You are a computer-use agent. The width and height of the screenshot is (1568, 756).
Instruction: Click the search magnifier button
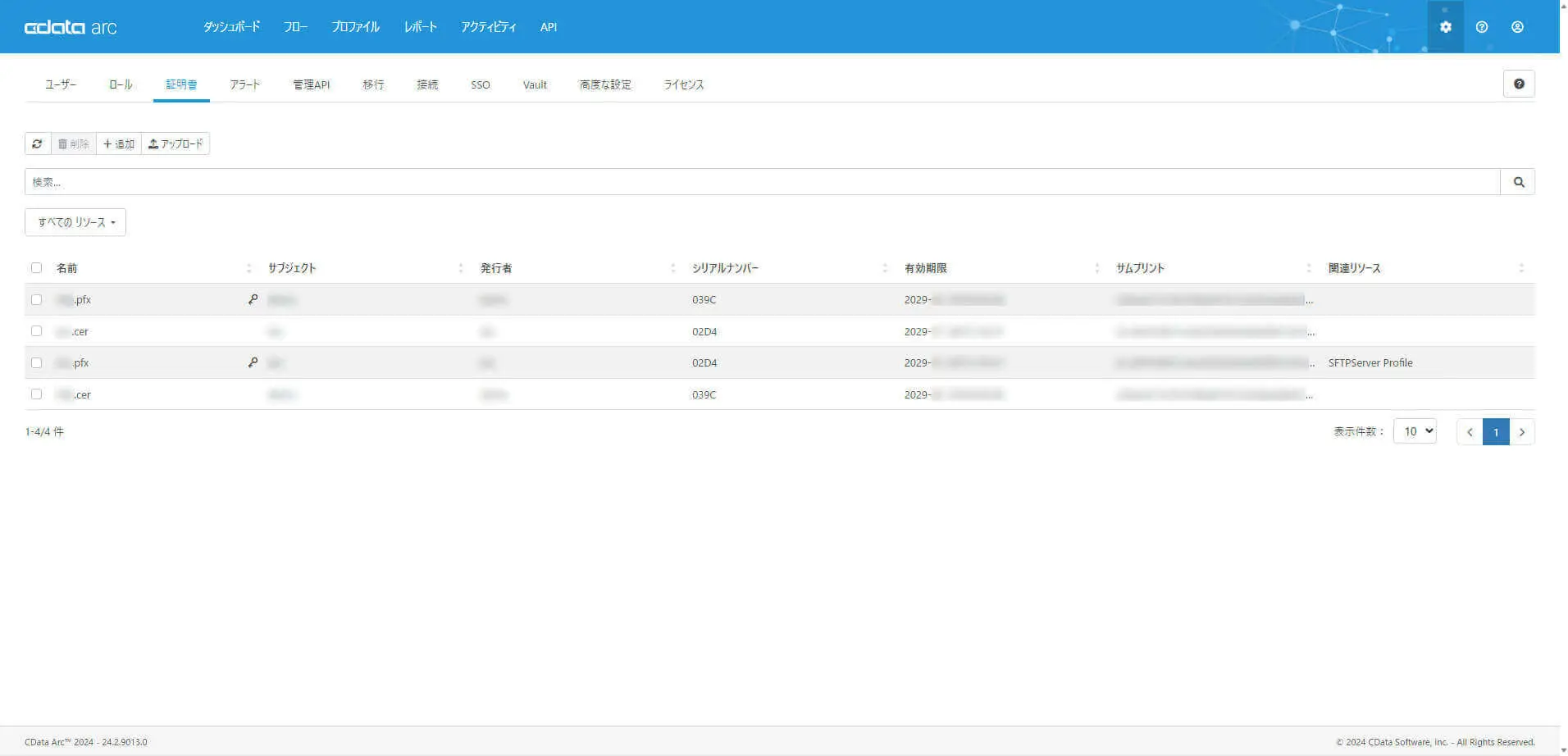click(x=1518, y=182)
